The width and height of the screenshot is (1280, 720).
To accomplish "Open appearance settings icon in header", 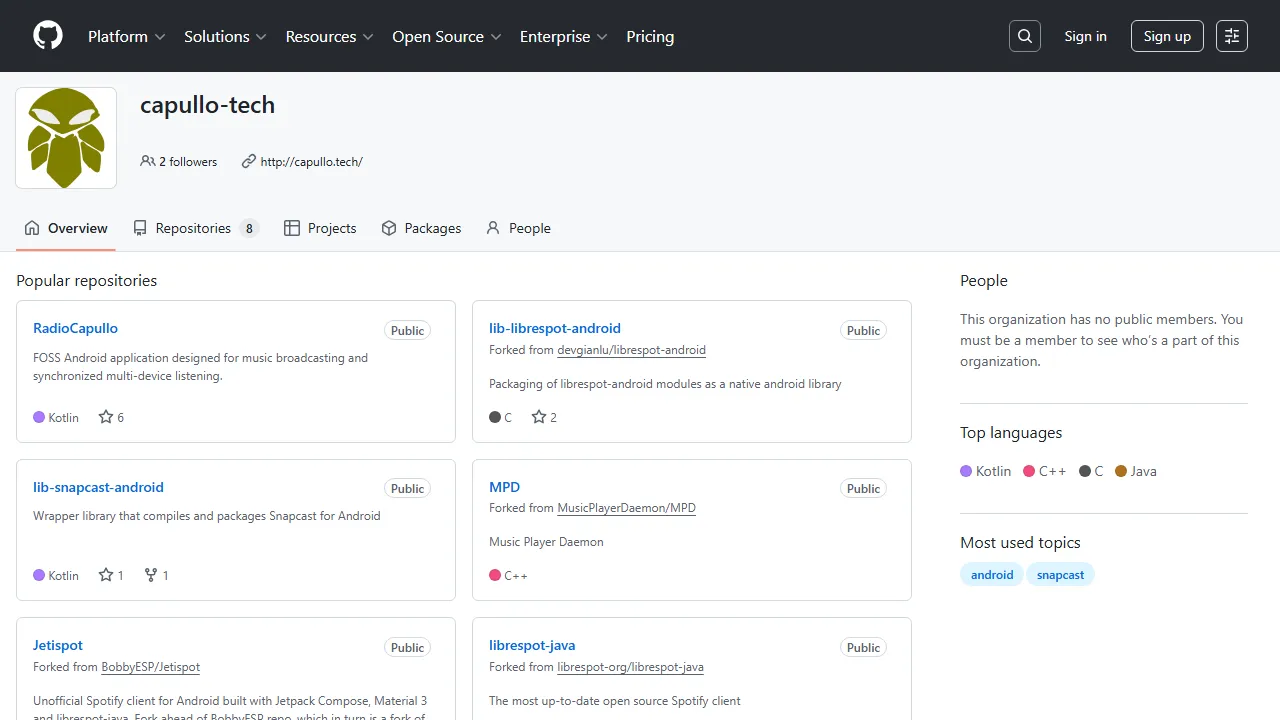I will tap(1232, 36).
